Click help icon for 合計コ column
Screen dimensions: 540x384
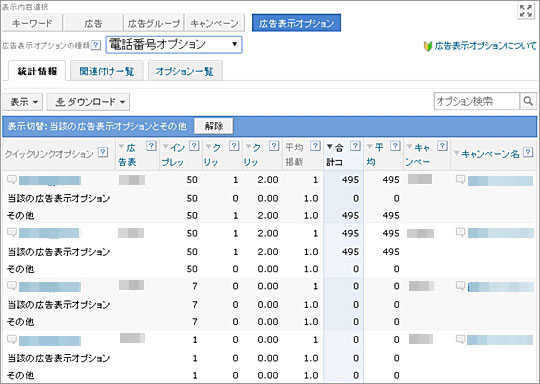coord(355,146)
